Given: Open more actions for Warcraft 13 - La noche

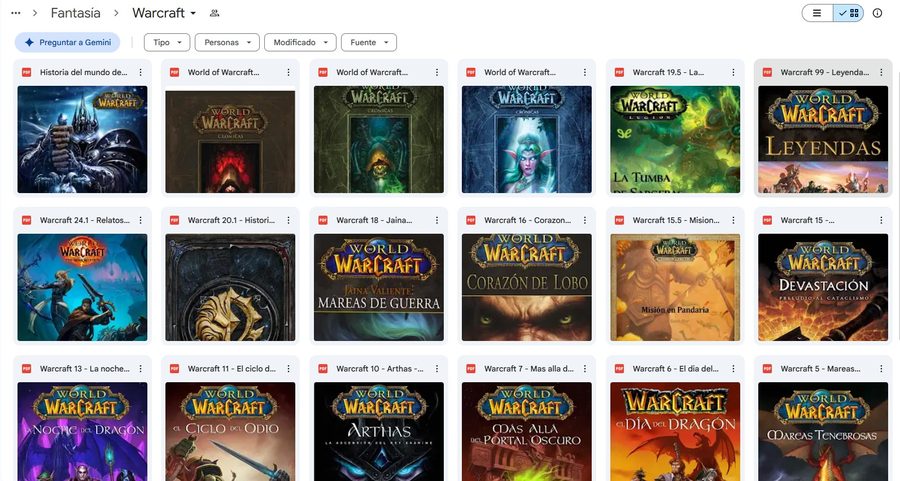Looking at the screenshot, I should click(x=141, y=368).
